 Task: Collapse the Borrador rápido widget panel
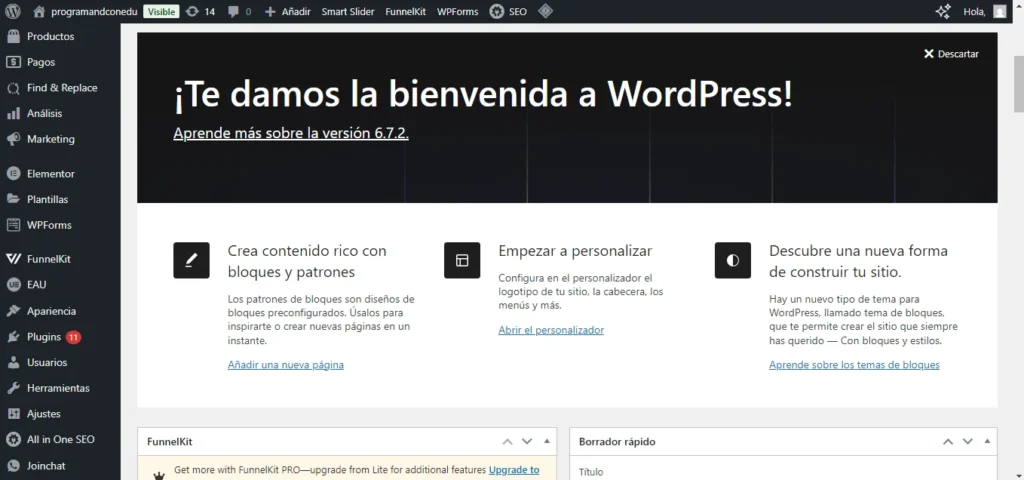[x=987, y=441]
